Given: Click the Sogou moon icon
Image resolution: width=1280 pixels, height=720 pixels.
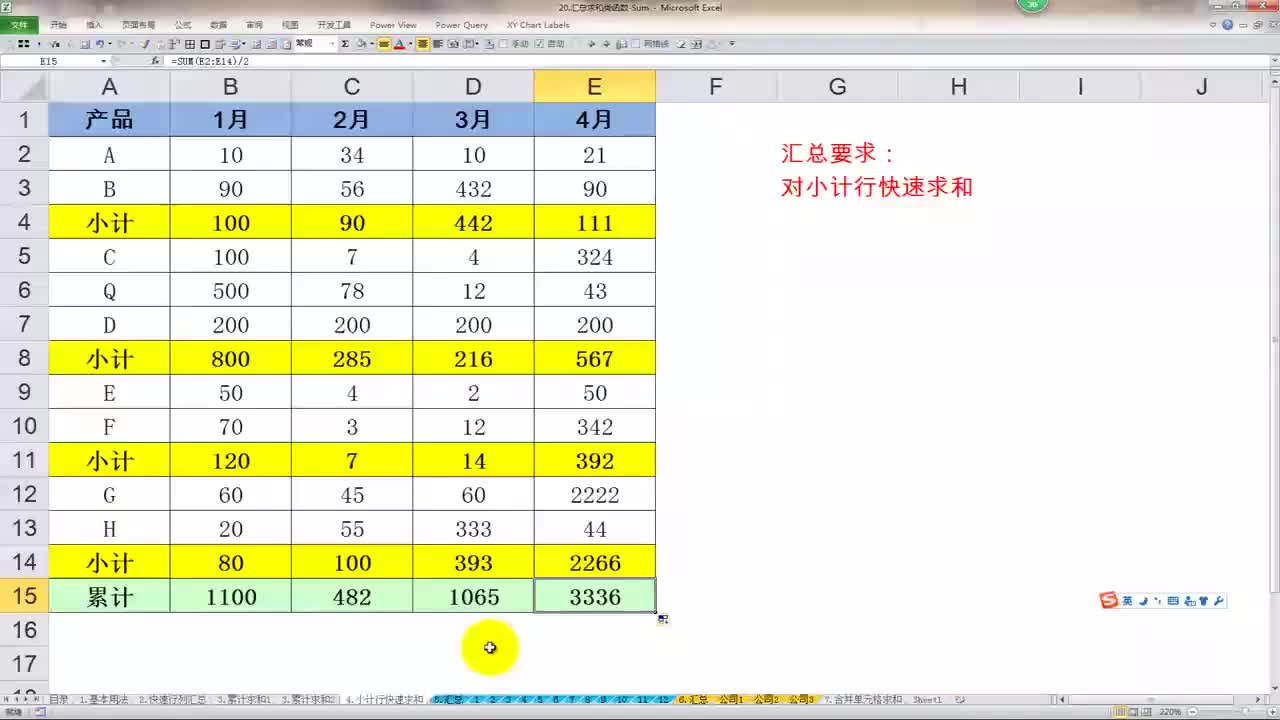Looking at the screenshot, I should click(1142, 601).
